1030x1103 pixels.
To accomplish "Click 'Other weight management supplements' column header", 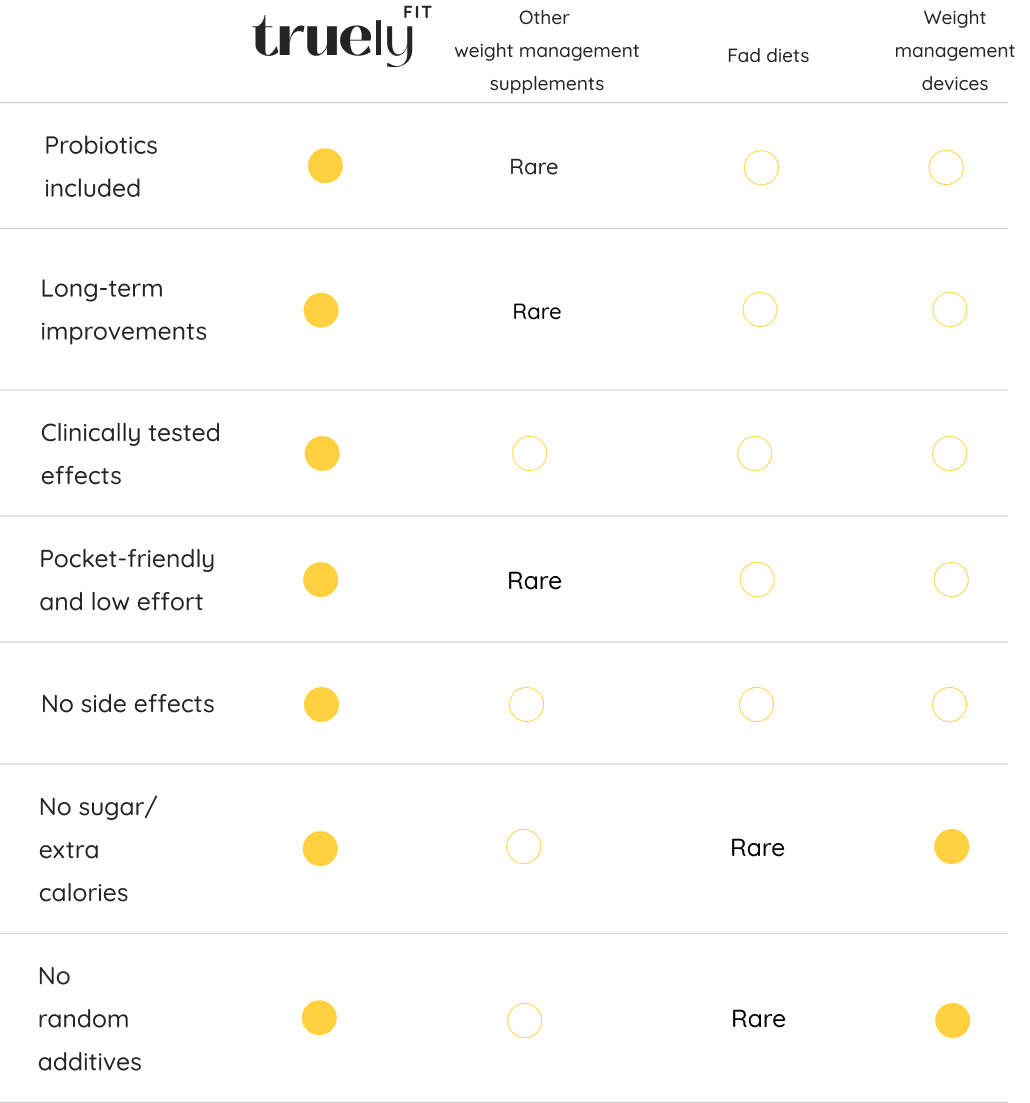I will coord(546,51).
